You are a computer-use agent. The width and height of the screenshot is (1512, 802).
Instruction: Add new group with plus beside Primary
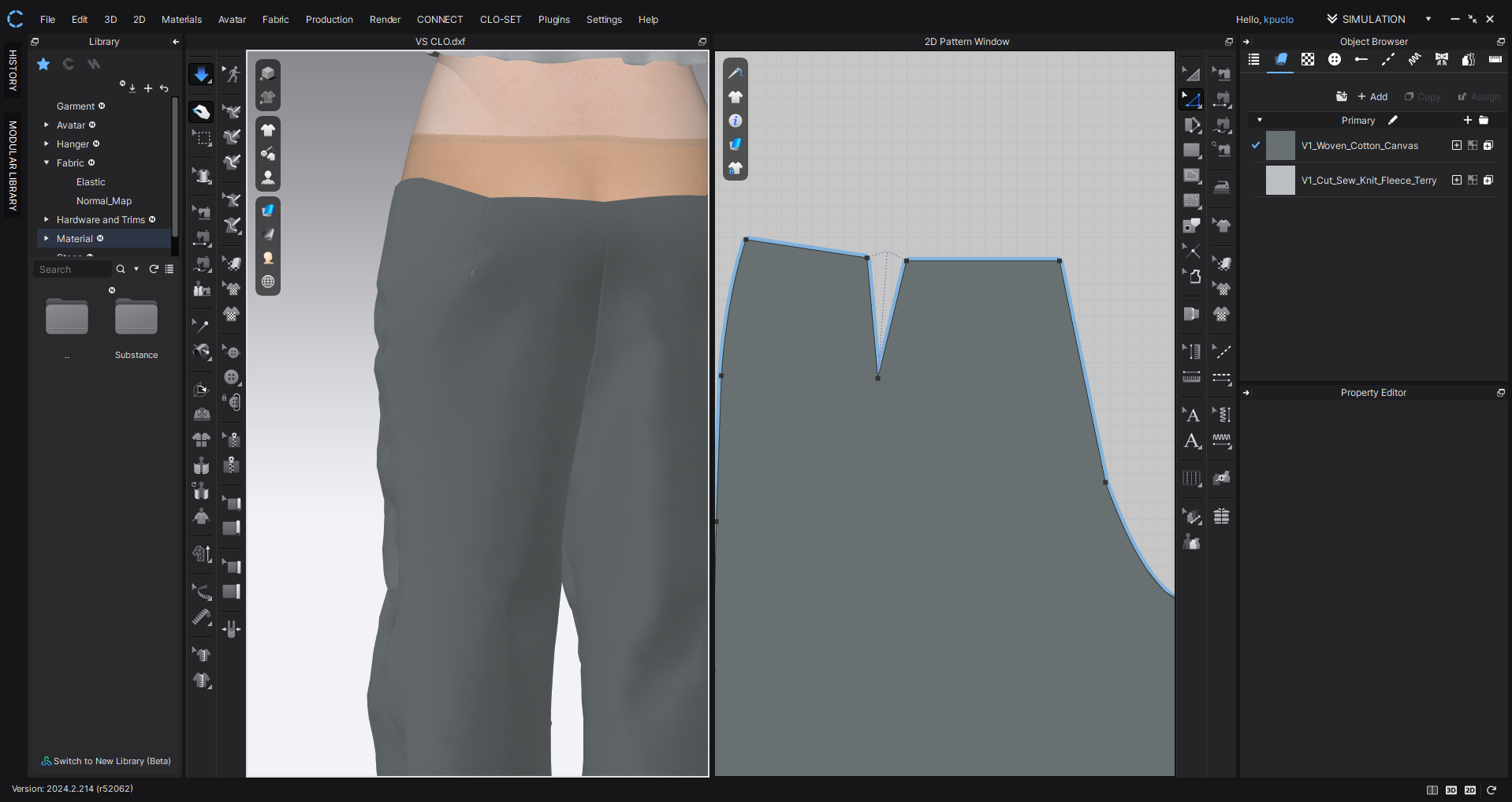[1468, 121]
